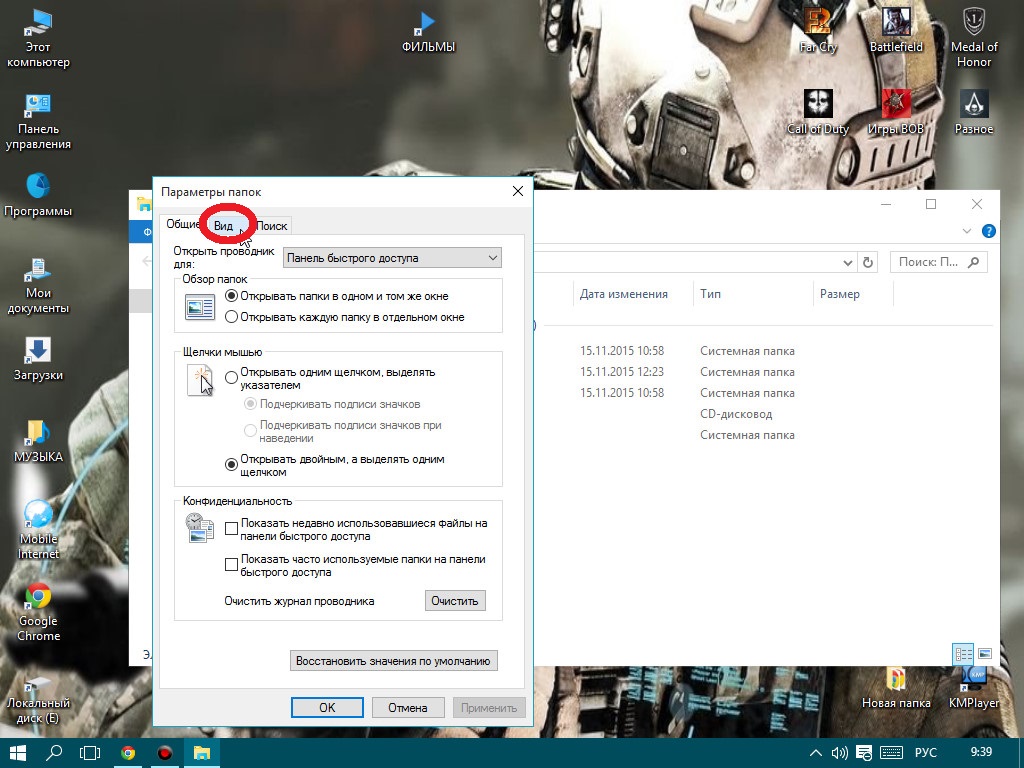Click File Explorer taskbar icon
This screenshot has height=768, width=1024.
(201, 753)
